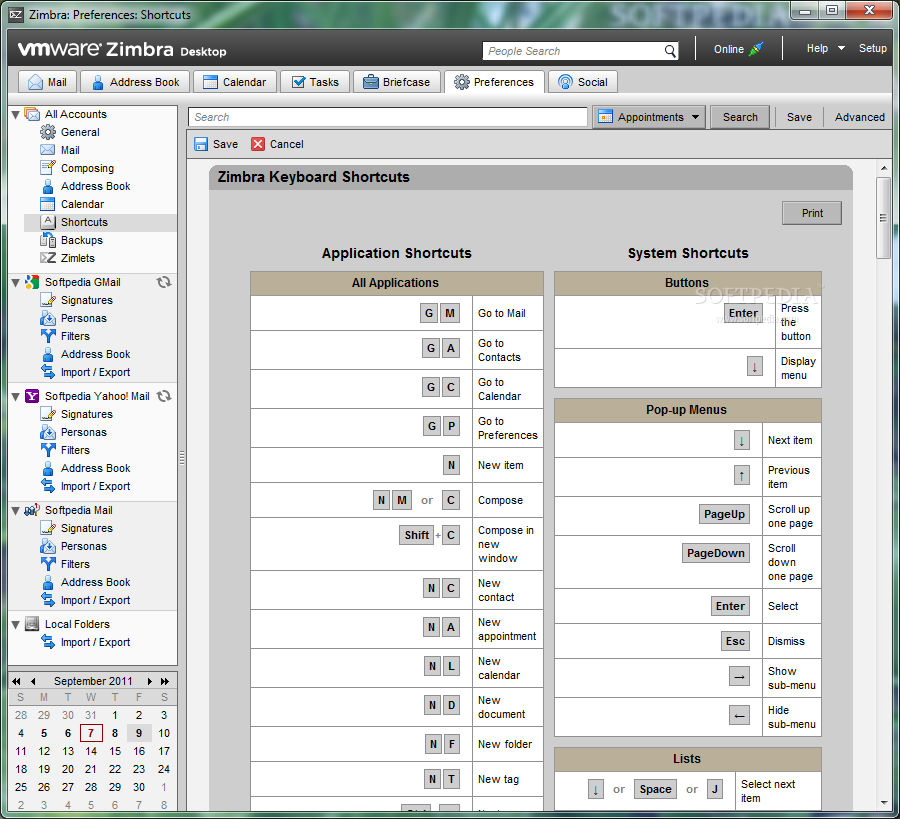Open Import / Export under Local Folders
Viewport: 900px width, 819px height.
[95, 642]
